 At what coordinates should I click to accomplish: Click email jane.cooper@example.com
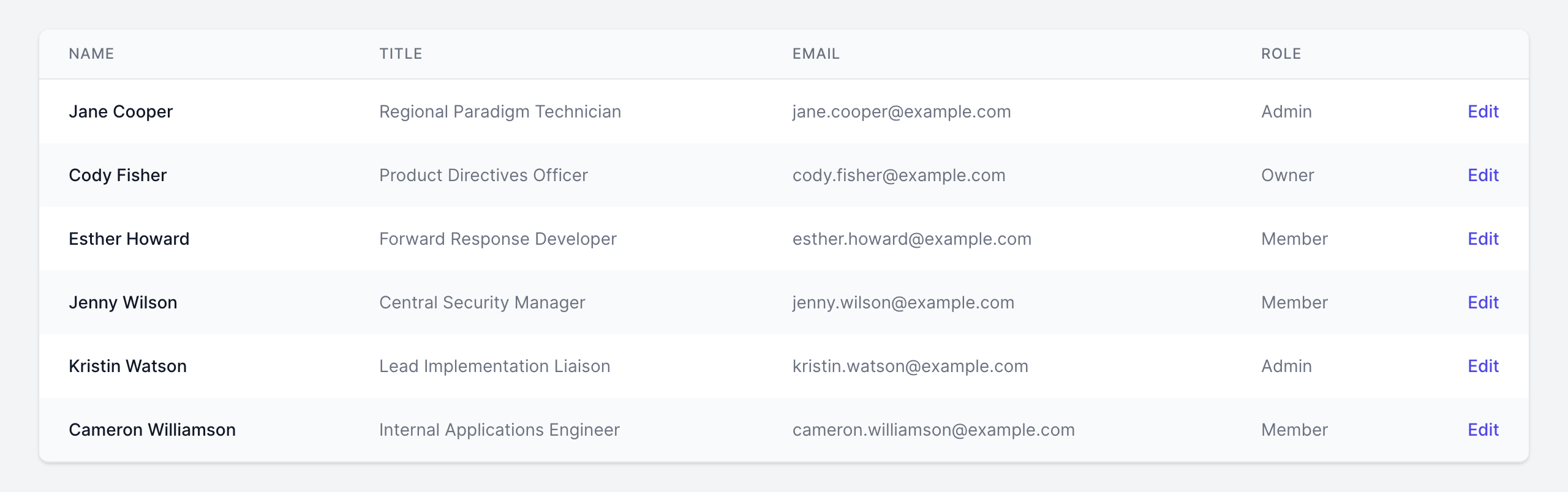[x=902, y=111]
